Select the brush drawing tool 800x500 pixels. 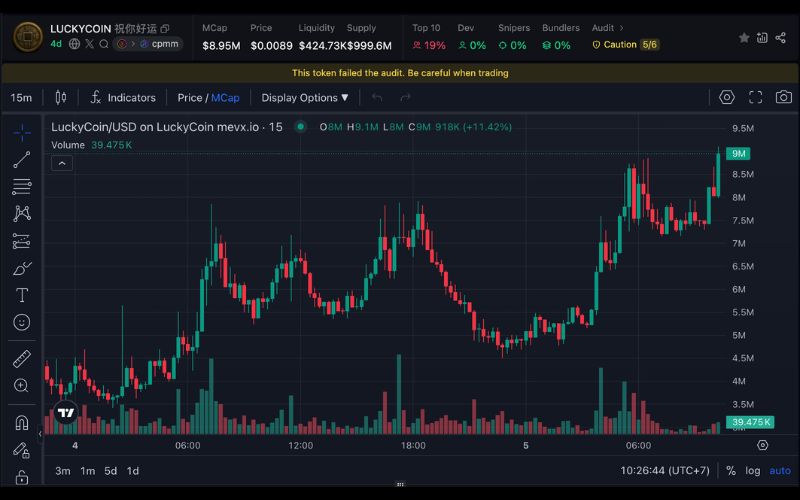click(22, 268)
